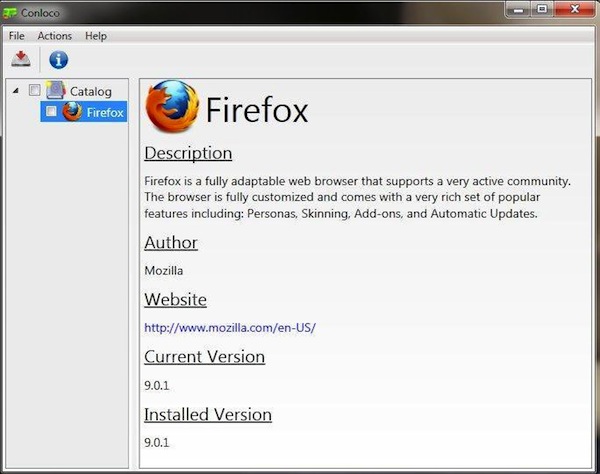The image size is (600, 474).
Task: Click the Description heading
Action: [x=188, y=154]
